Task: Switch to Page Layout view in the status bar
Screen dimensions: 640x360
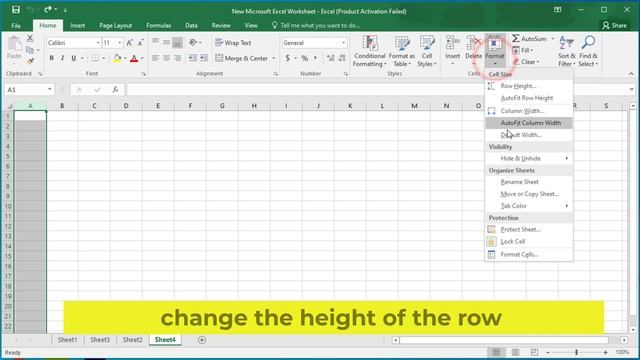Action: 516,352
